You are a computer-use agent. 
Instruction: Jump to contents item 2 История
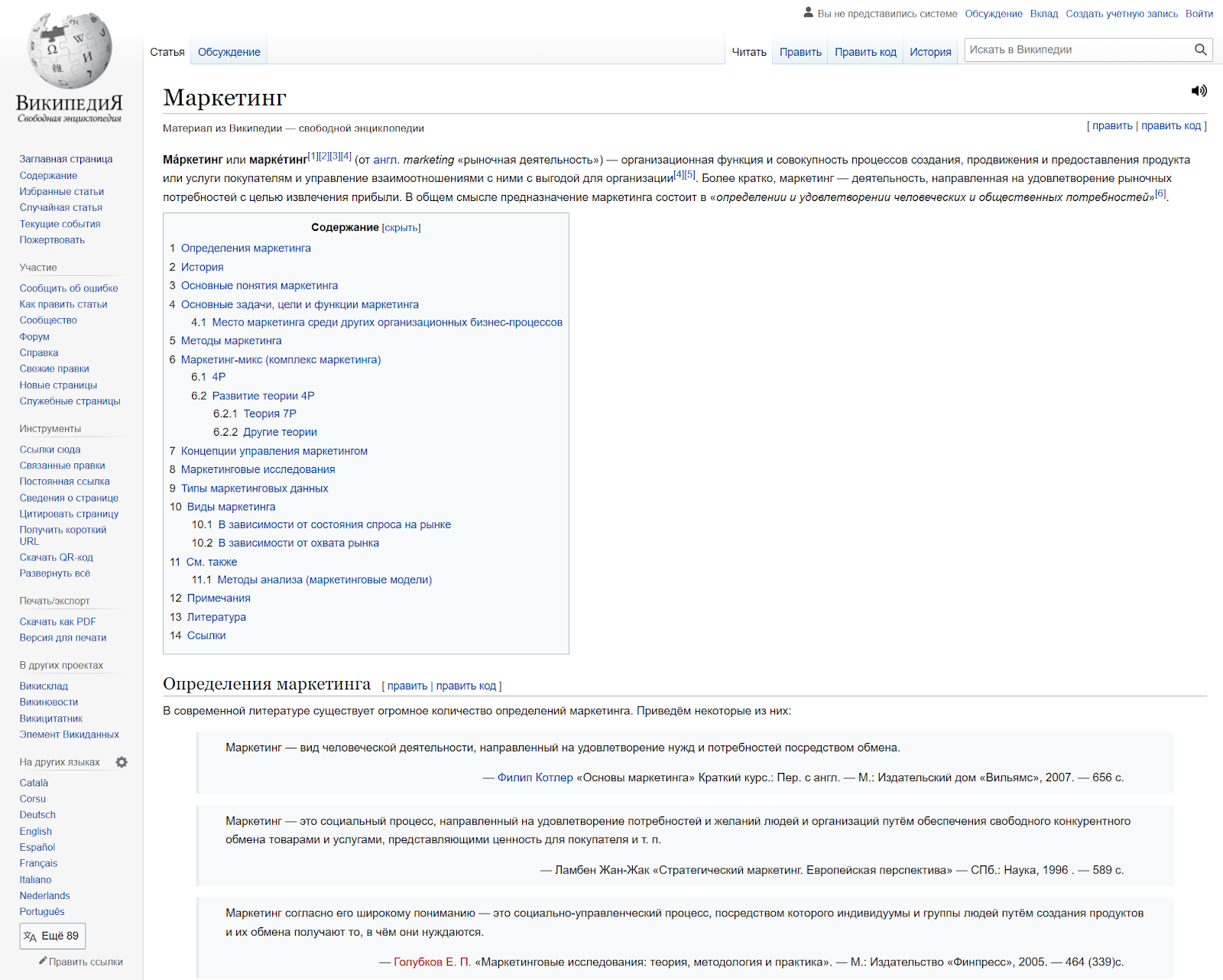pyautogui.click(x=196, y=267)
